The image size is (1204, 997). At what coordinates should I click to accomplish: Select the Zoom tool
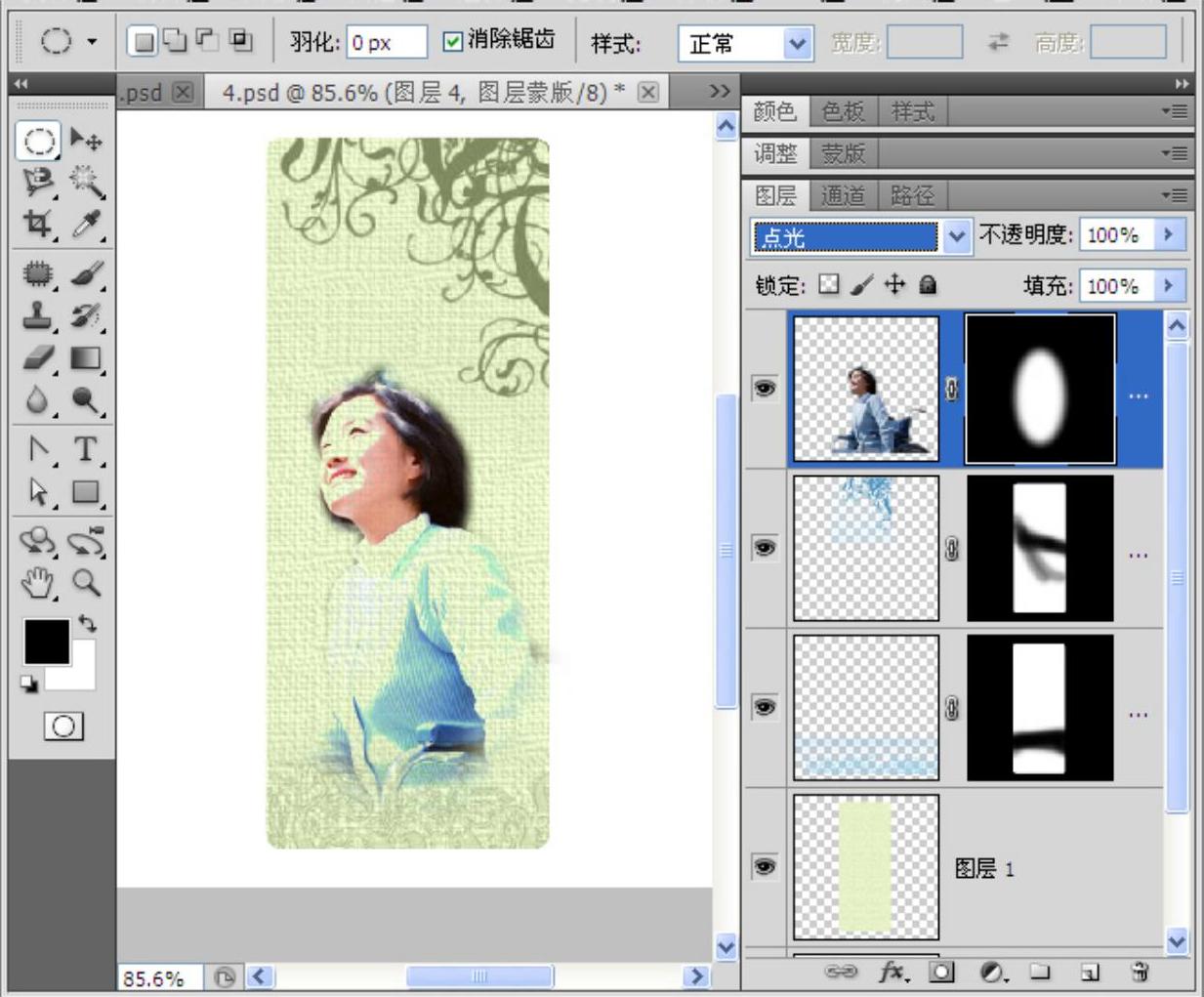(86, 583)
